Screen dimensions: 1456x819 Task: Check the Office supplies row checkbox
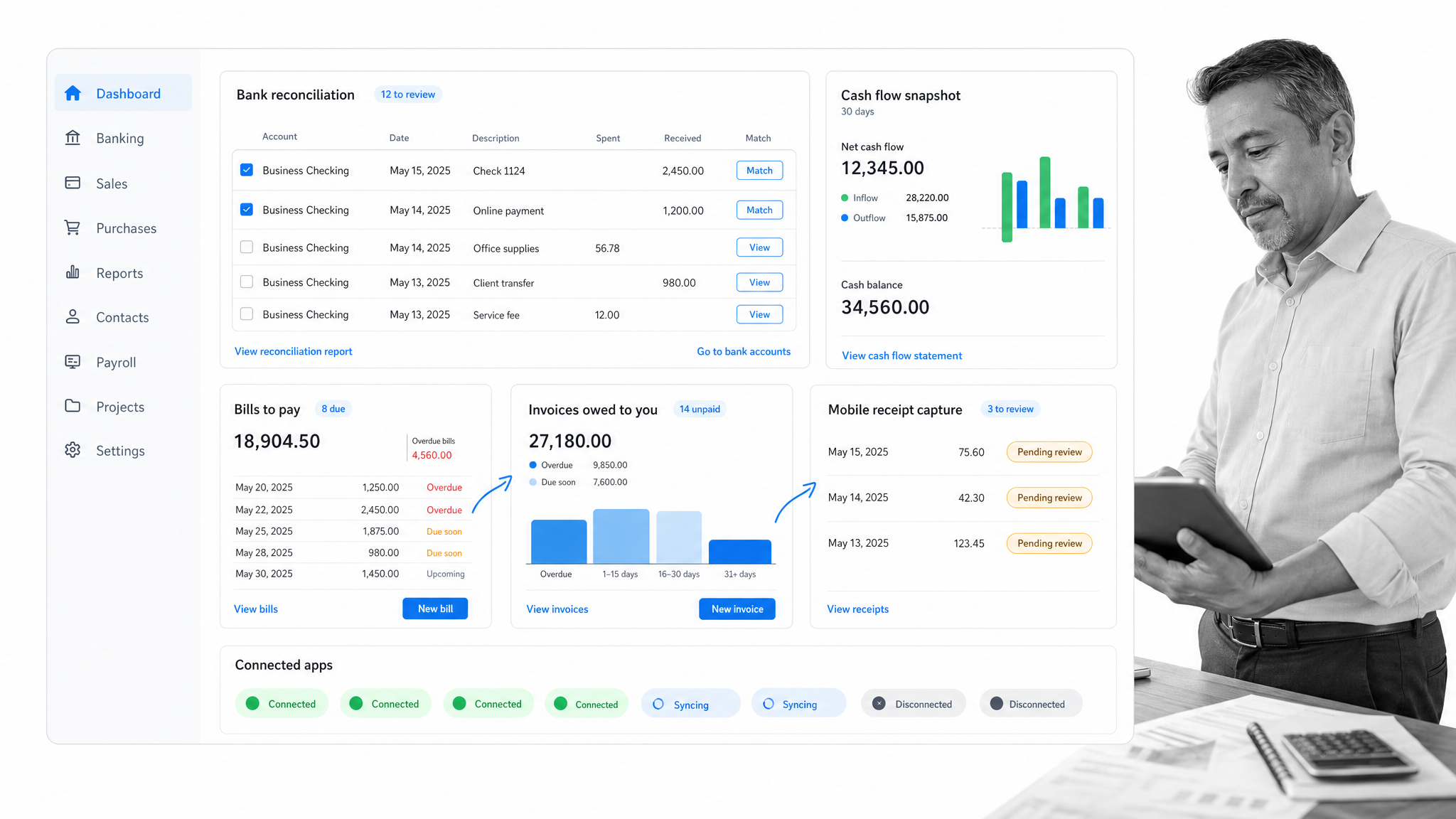[x=247, y=247]
